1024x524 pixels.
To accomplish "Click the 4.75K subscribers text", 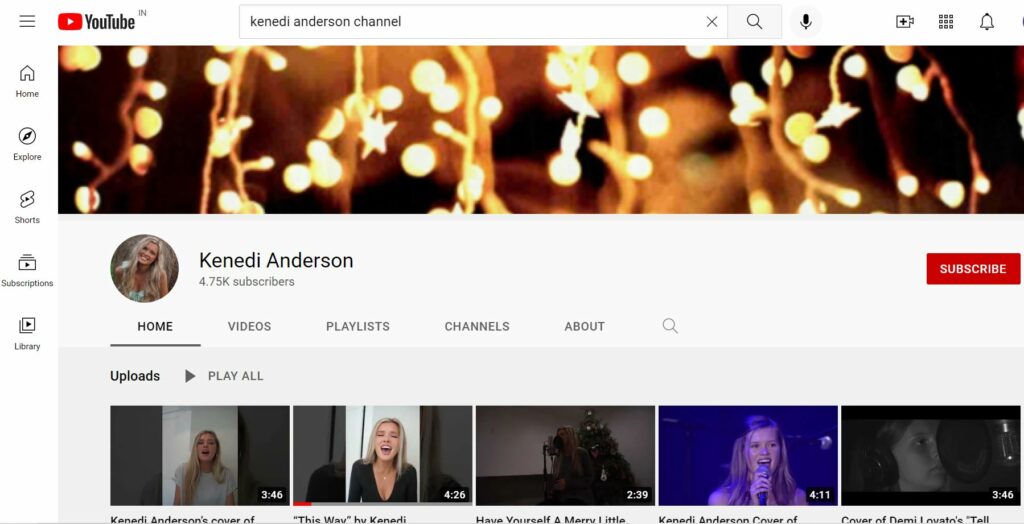I will pos(247,282).
